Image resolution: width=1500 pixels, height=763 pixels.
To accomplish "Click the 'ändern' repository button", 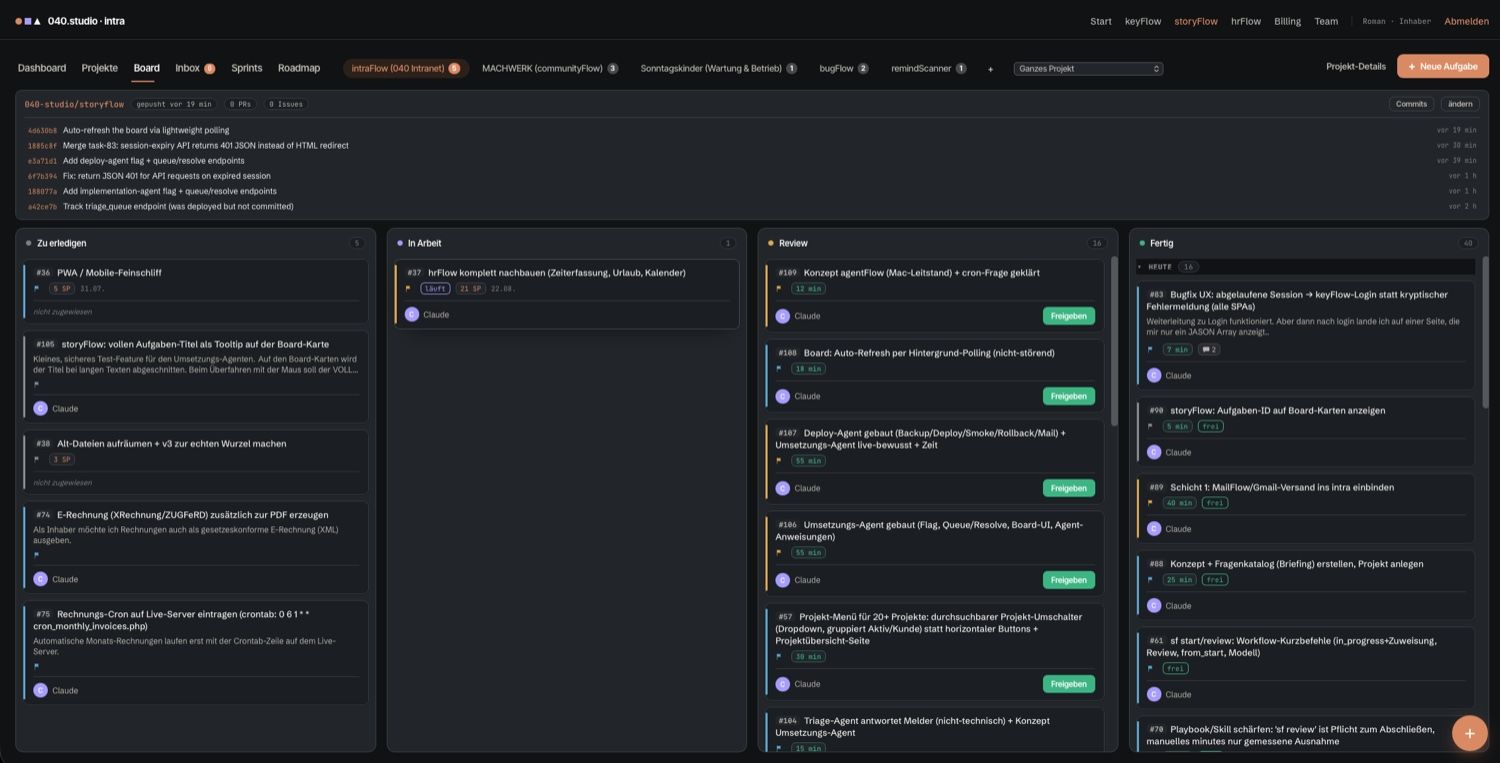I will click(x=1460, y=104).
